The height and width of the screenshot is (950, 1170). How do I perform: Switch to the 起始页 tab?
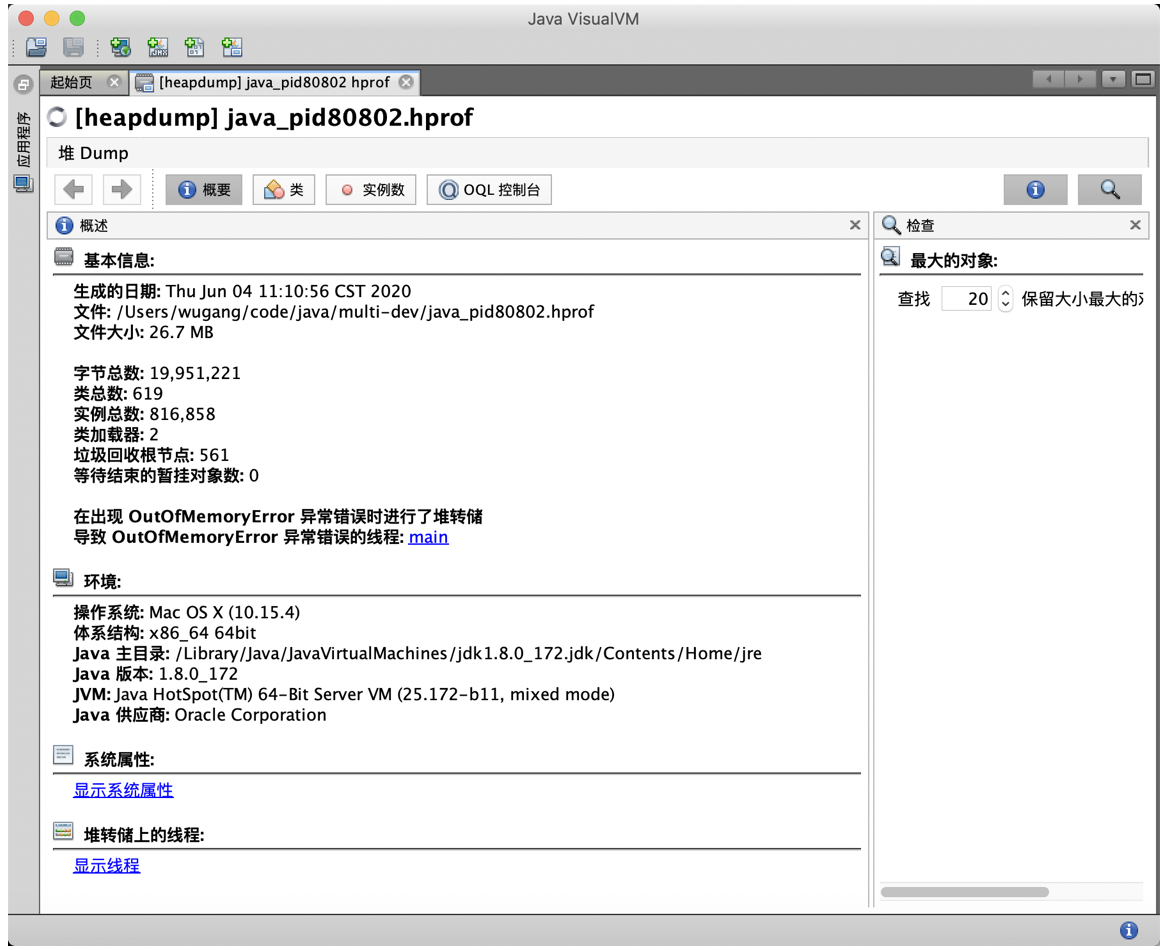[72, 82]
